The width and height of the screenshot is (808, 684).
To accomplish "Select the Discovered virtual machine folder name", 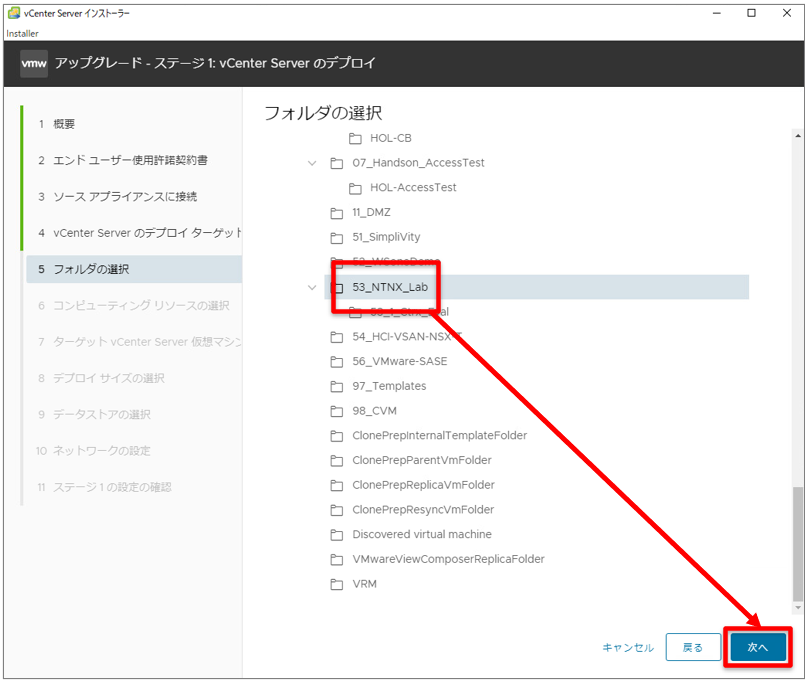I will click(x=422, y=535).
